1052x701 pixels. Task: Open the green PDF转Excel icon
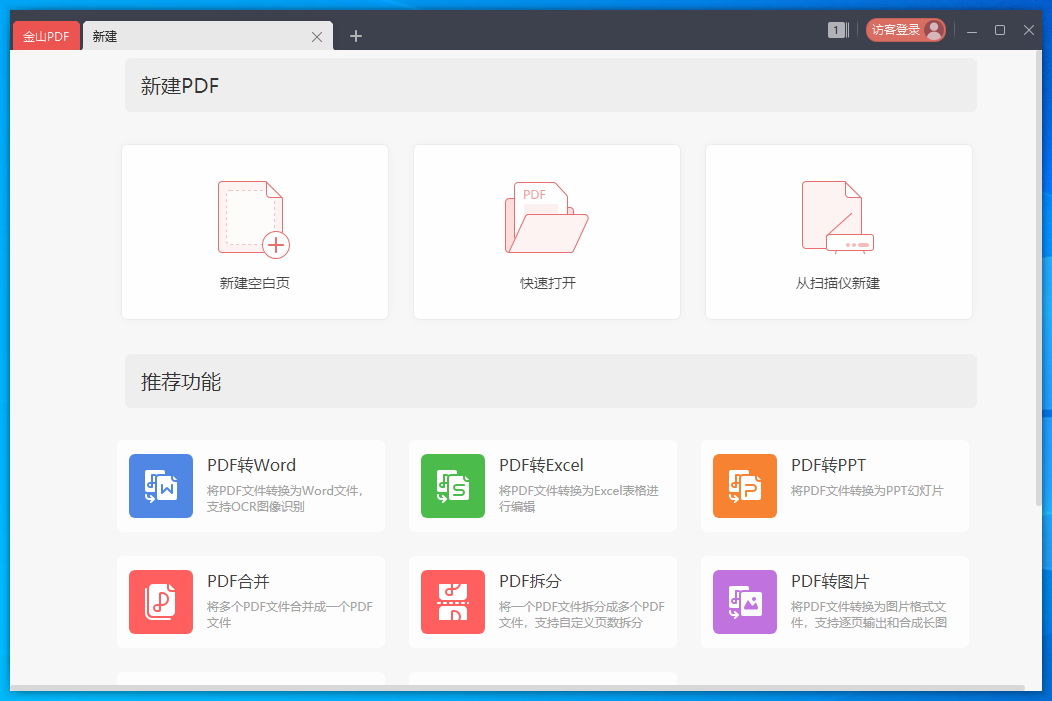pyautogui.click(x=453, y=486)
